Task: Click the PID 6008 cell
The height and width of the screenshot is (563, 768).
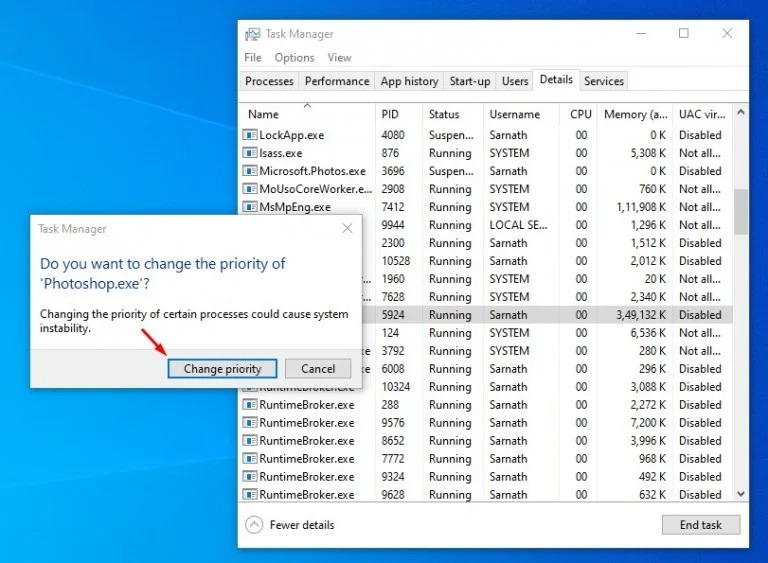Action: point(393,369)
